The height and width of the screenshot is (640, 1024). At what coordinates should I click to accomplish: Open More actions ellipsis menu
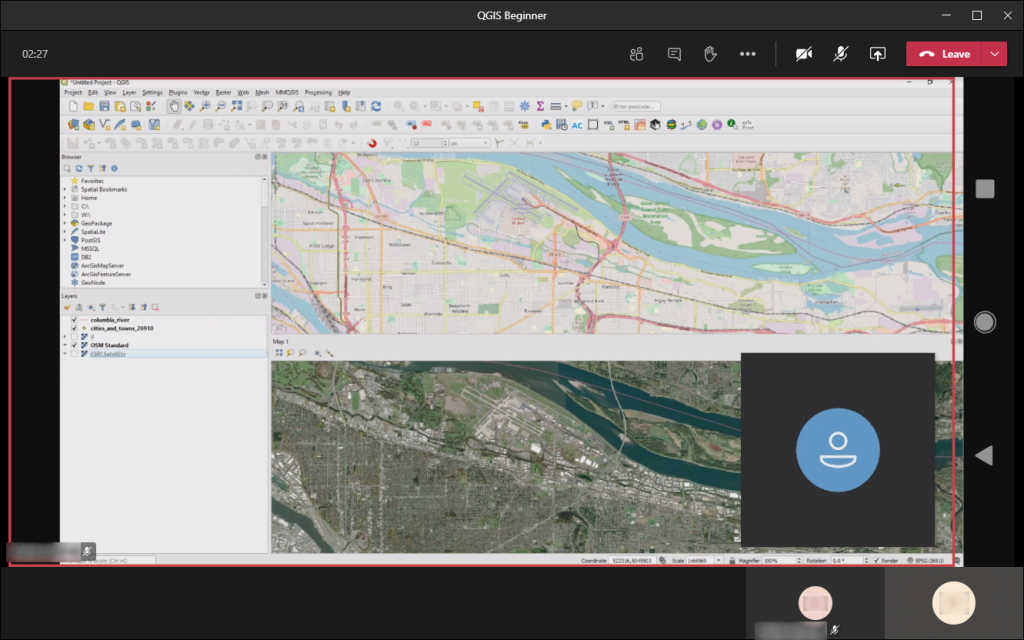(748, 54)
